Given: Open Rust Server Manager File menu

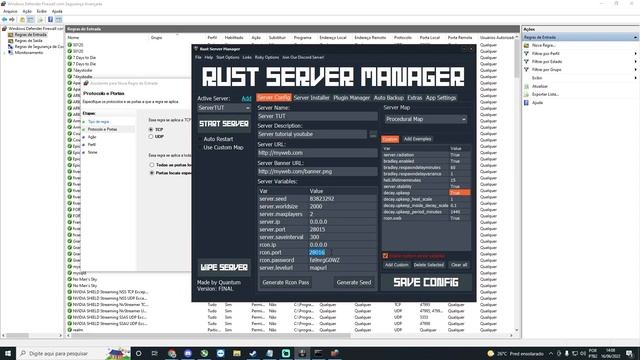Looking at the screenshot, I should tap(198, 58).
